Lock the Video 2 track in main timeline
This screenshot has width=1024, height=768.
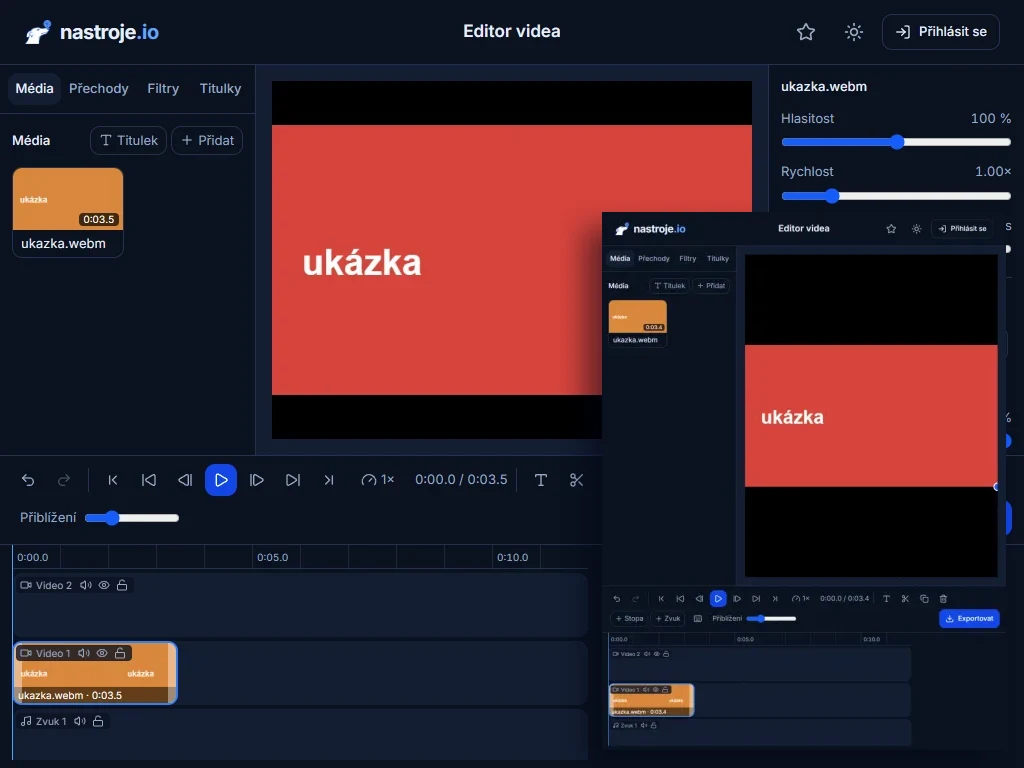pyautogui.click(x=122, y=585)
